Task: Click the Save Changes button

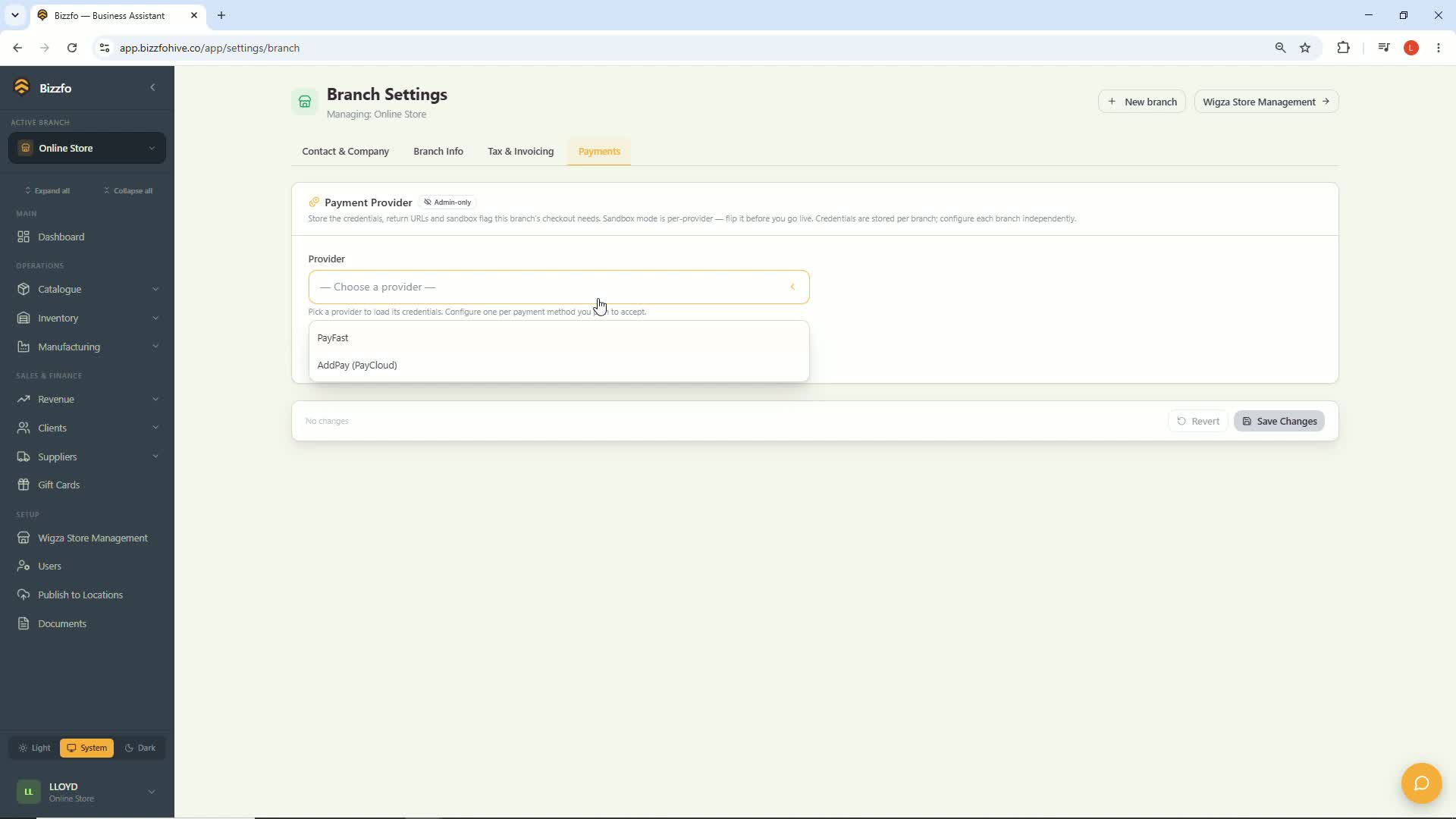Action: click(x=1279, y=421)
